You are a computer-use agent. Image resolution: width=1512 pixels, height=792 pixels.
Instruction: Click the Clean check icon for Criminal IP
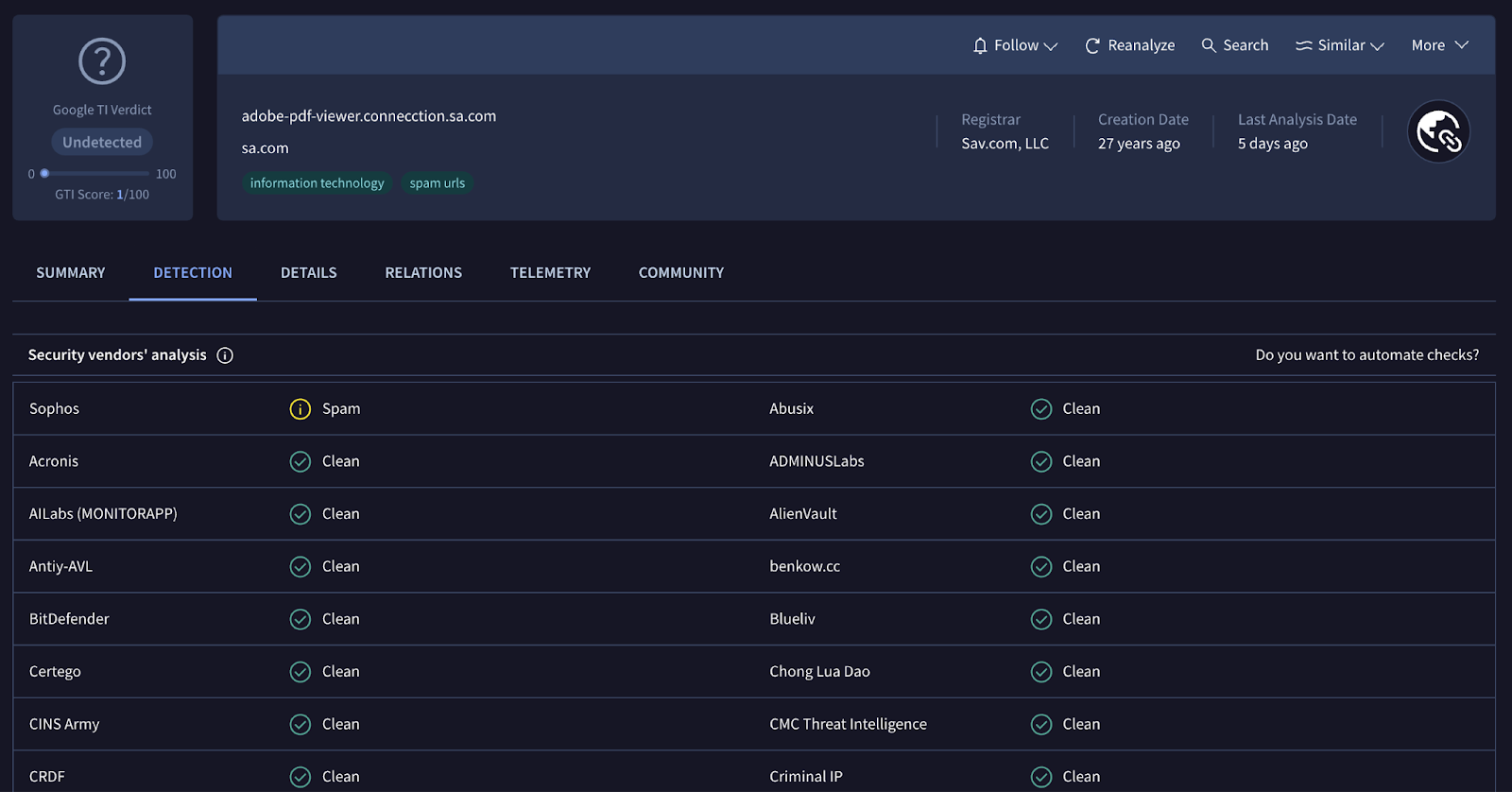click(x=1041, y=777)
